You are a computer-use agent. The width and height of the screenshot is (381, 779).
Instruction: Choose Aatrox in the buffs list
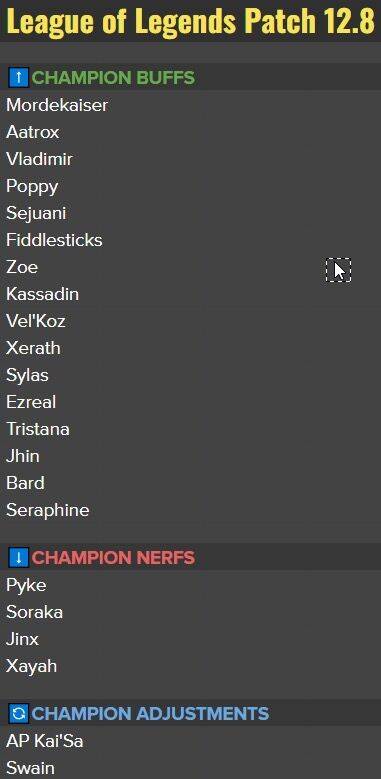[x=33, y=132]
